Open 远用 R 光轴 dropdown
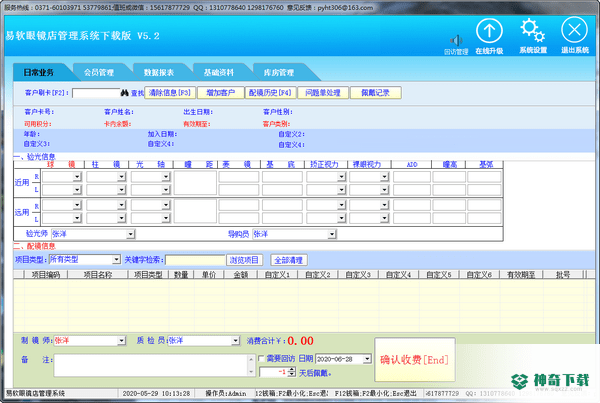Image resolution: width=600 pixels, height=403 pixels. pyautogui.click(x=166, y=205)
